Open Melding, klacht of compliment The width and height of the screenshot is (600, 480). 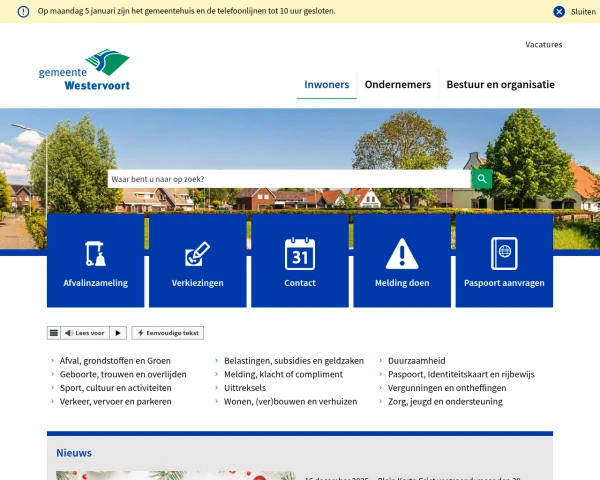click(284, 374)
